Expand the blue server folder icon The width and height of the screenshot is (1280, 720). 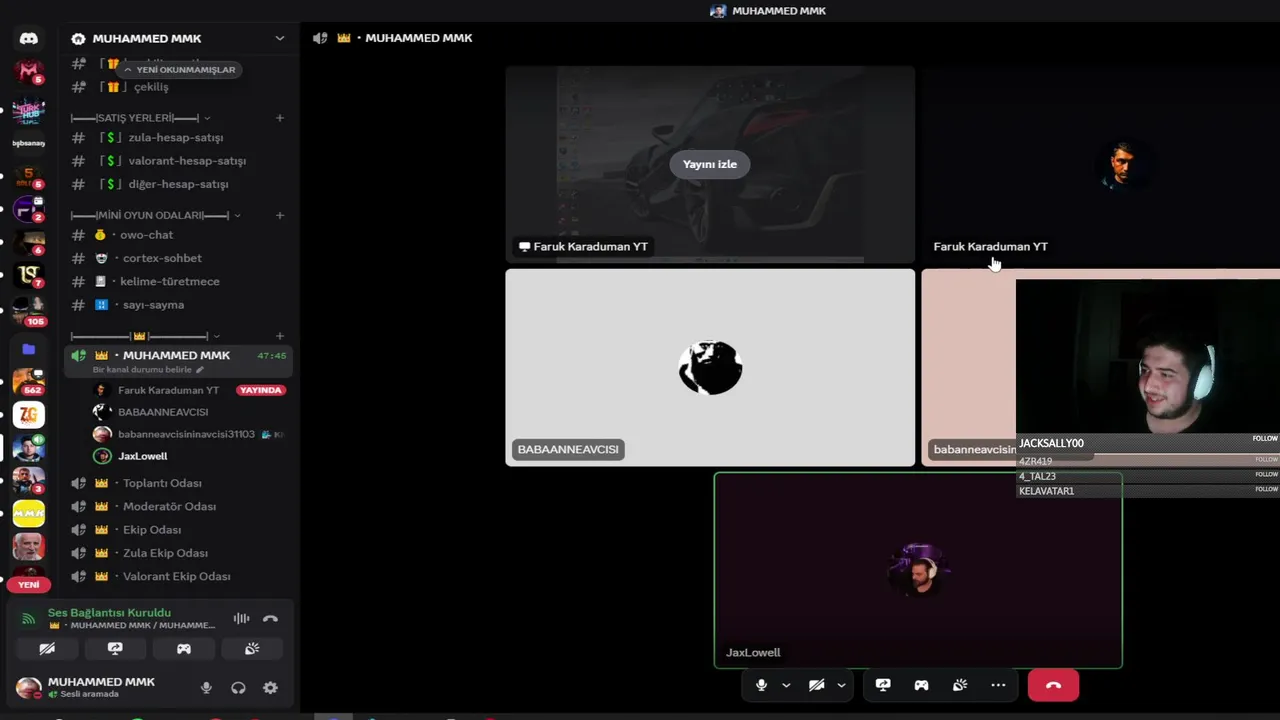click(29, 349)
